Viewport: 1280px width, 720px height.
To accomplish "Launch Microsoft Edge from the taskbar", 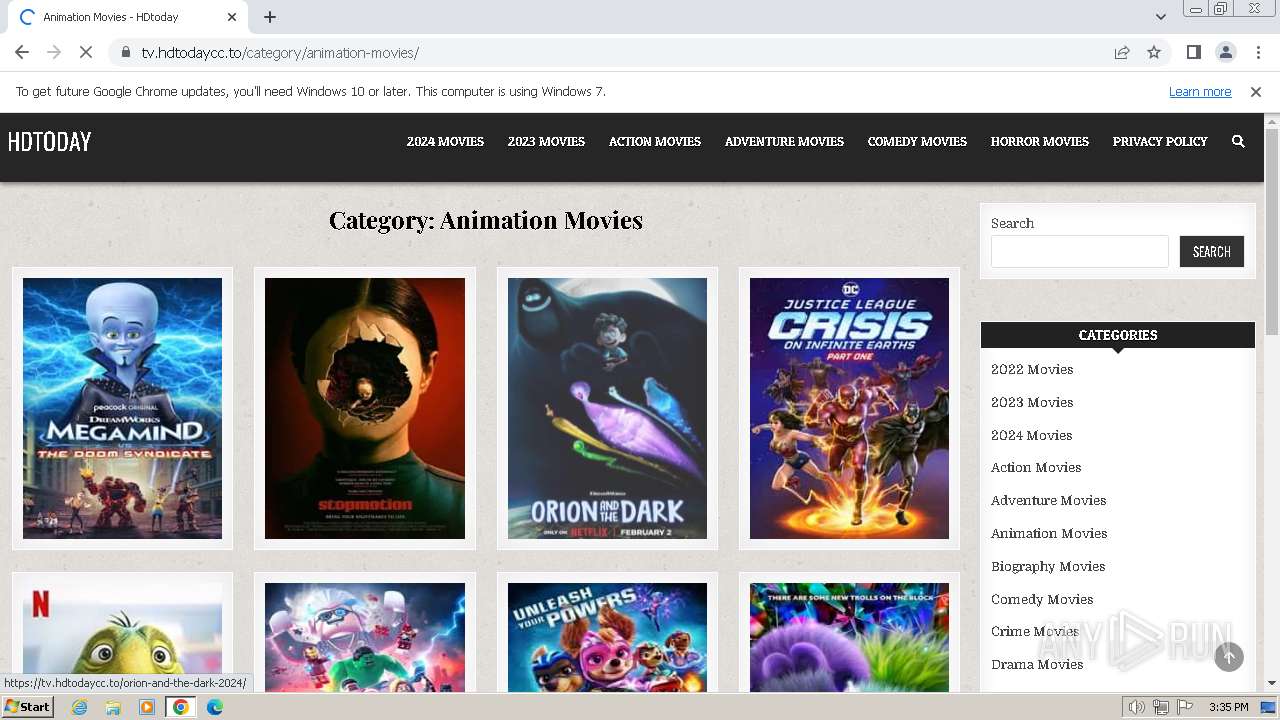I will click(215, 707).
